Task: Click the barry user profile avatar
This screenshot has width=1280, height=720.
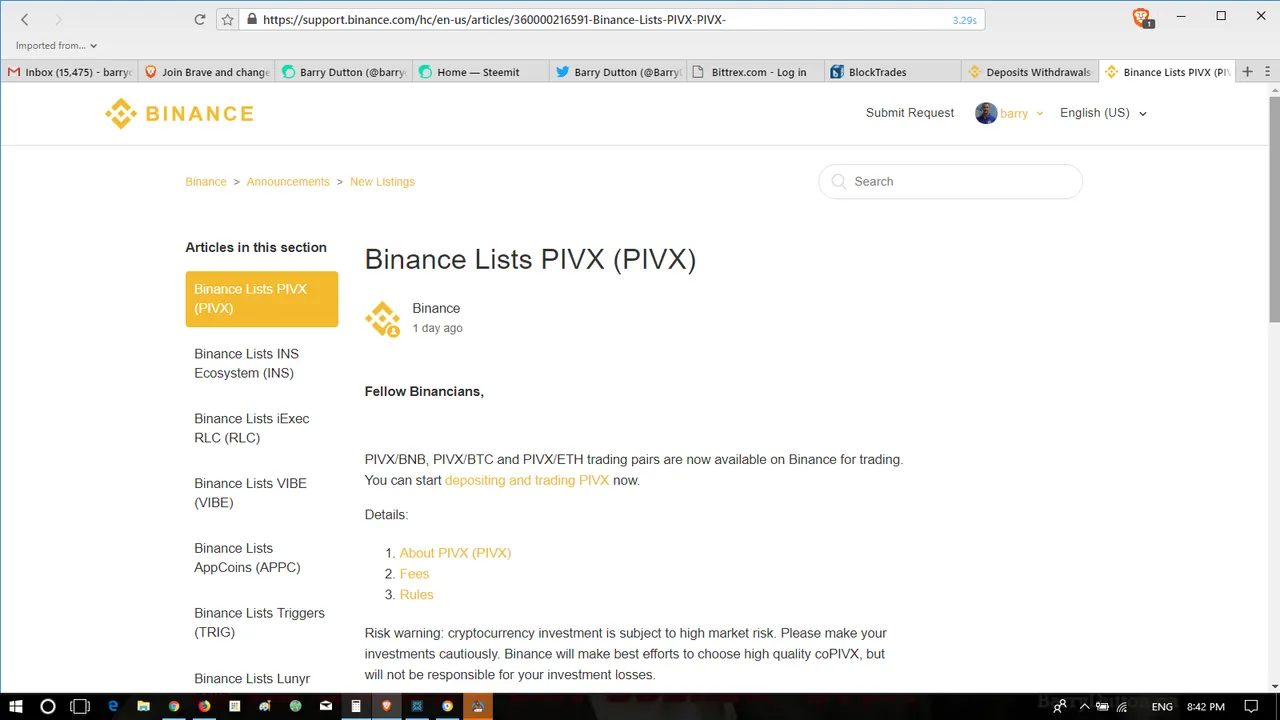Action: [x=986, y=113]
